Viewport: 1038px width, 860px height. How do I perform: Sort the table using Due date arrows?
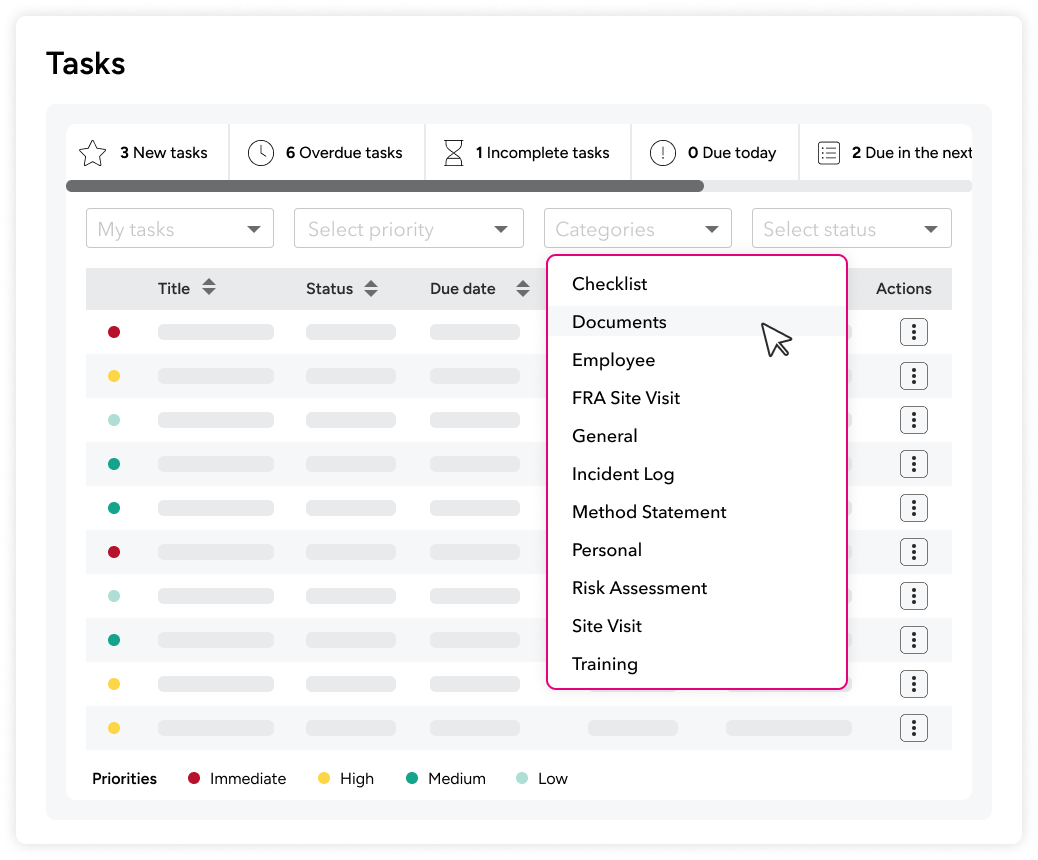(x=523, y=288)
